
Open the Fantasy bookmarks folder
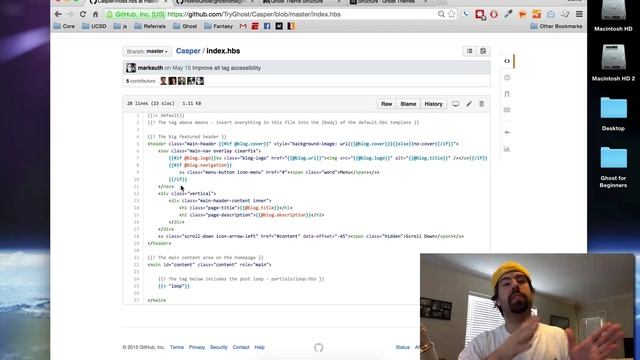pos(218,26)
